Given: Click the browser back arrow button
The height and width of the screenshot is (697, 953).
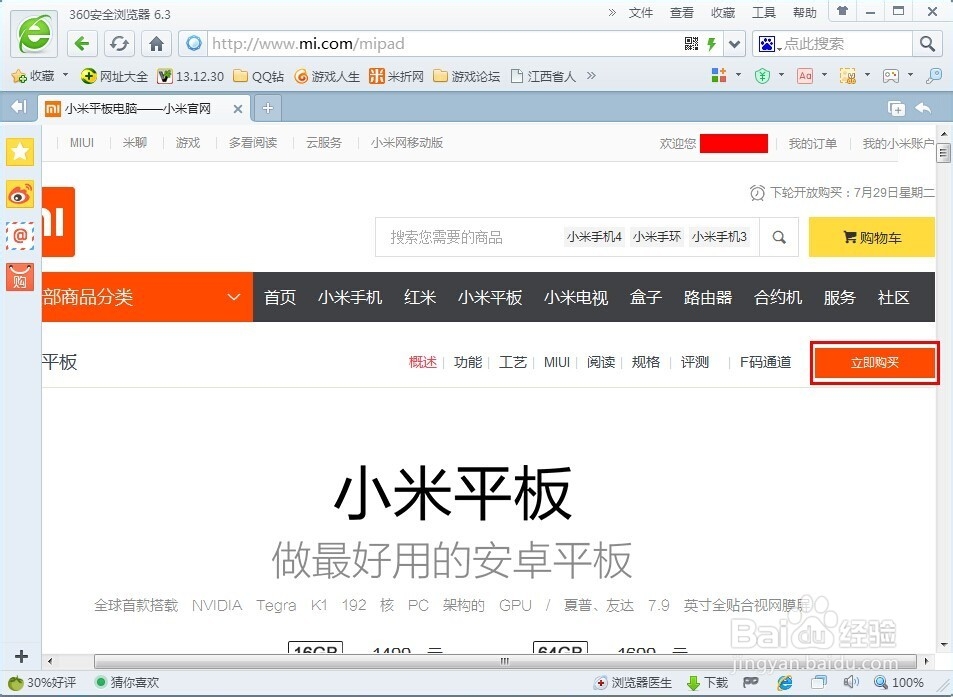Looking at the screenshot, I should [x=82, y=44].
